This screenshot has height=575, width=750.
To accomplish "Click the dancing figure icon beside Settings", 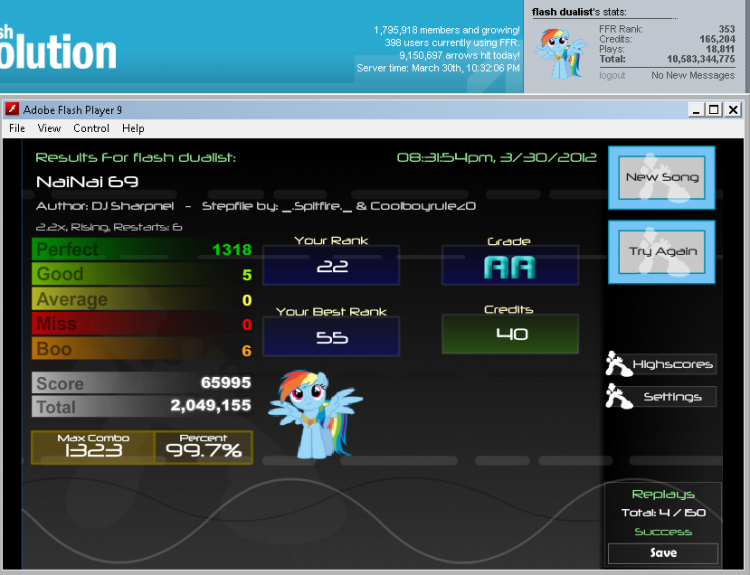I will coord(618,396).
